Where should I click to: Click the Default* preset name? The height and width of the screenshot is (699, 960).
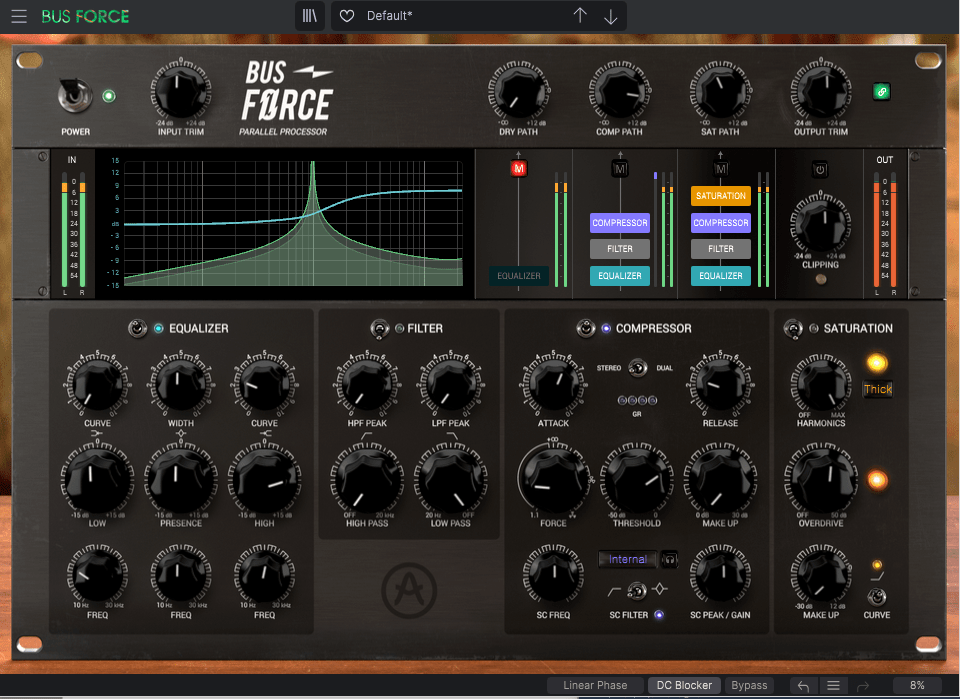tap(390, 16)
